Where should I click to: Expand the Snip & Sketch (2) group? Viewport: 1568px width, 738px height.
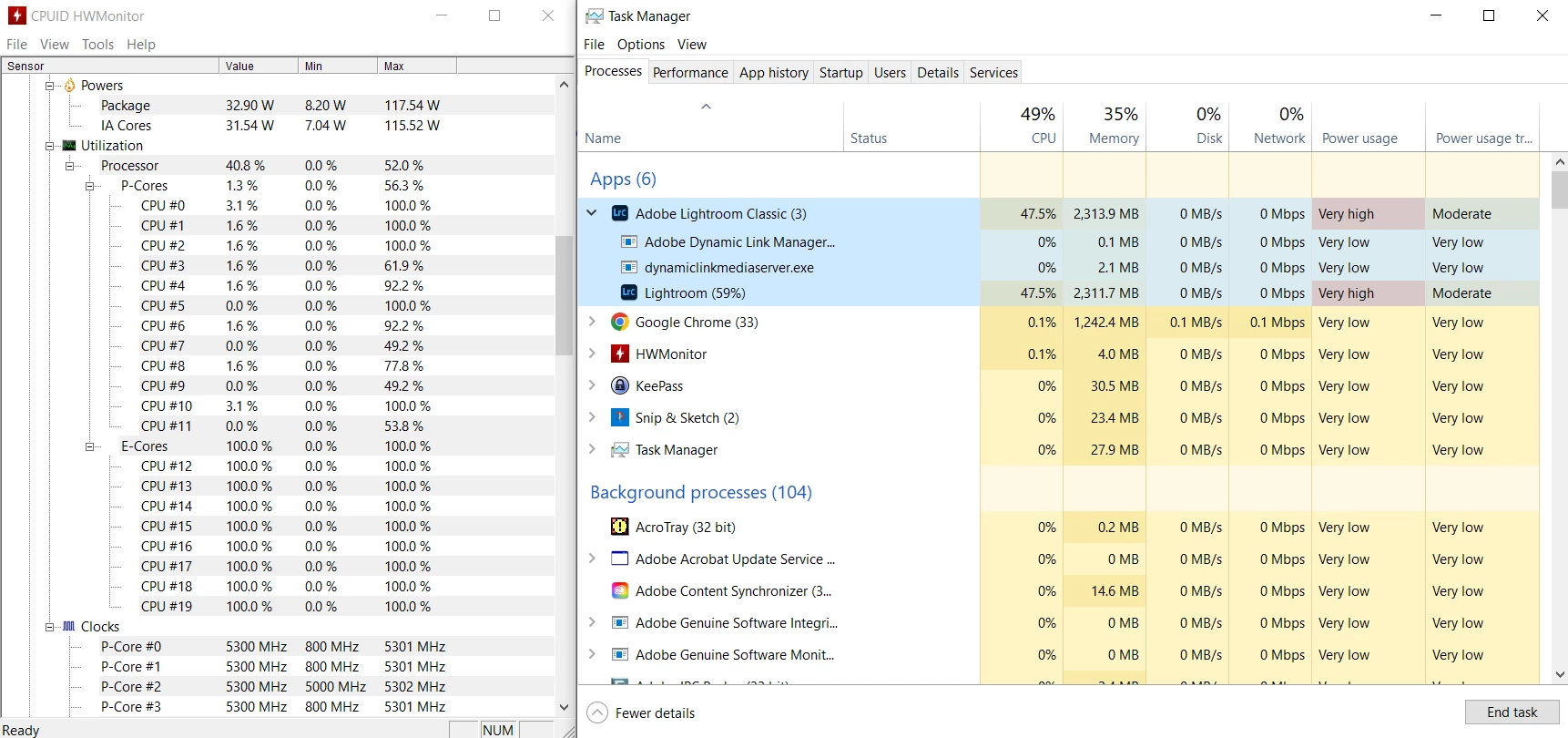pos(592,417)
